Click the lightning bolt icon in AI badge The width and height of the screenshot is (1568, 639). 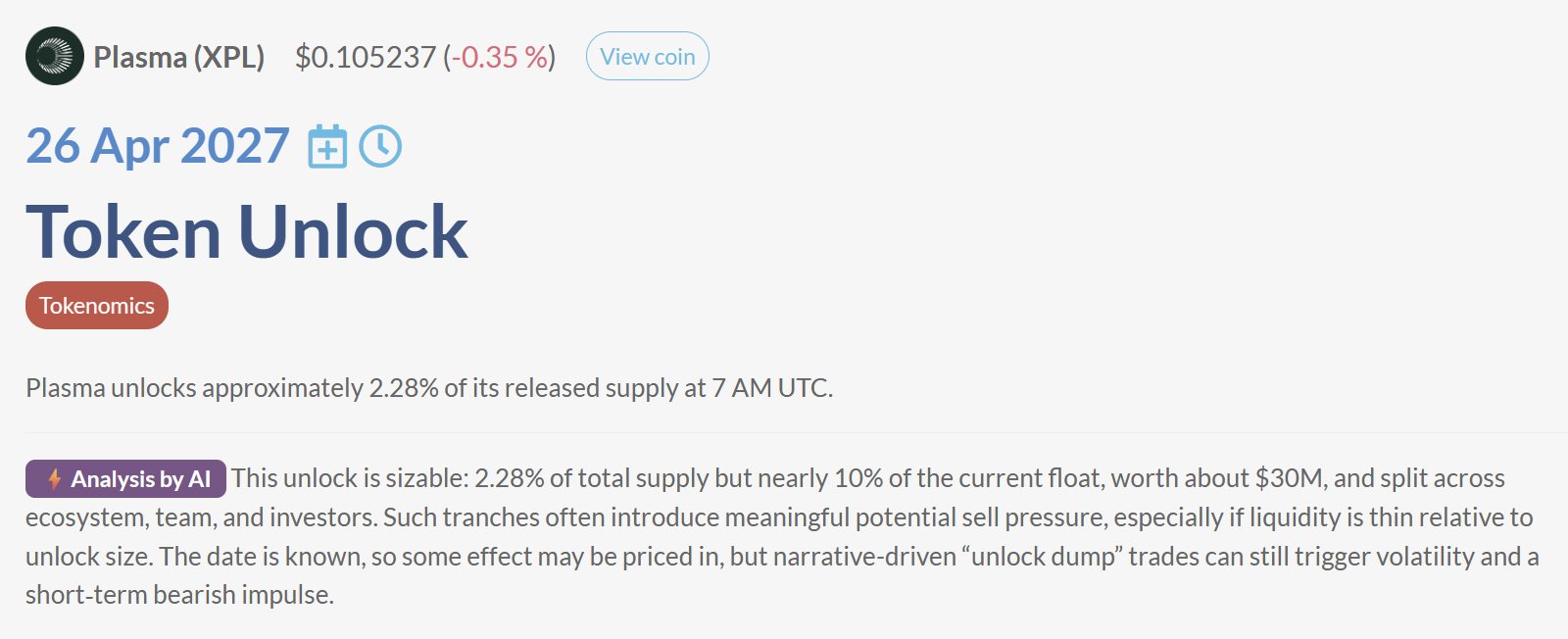(x=55, y=479)
